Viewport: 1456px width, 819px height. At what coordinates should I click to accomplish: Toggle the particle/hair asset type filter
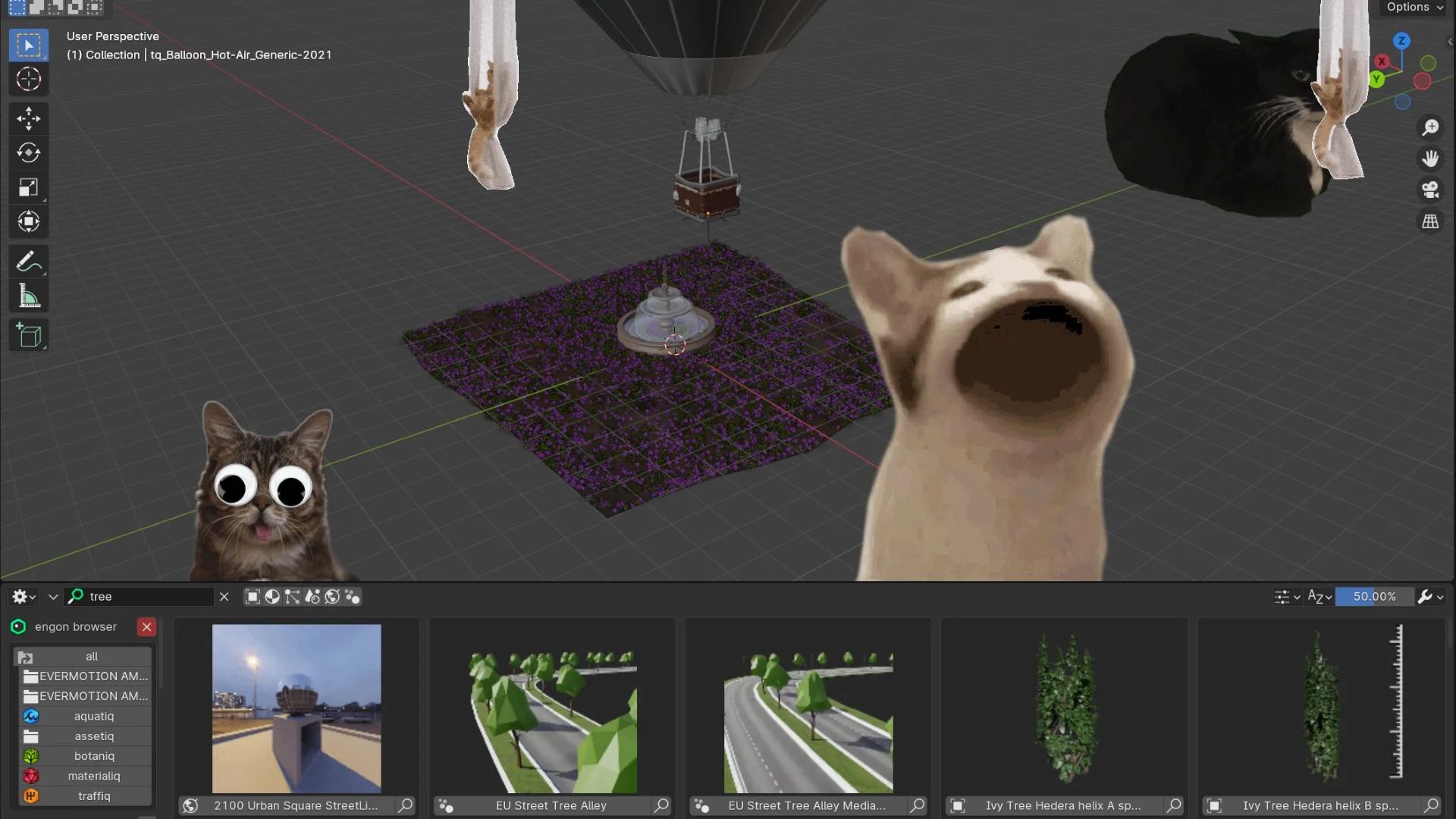coord(312,597)
